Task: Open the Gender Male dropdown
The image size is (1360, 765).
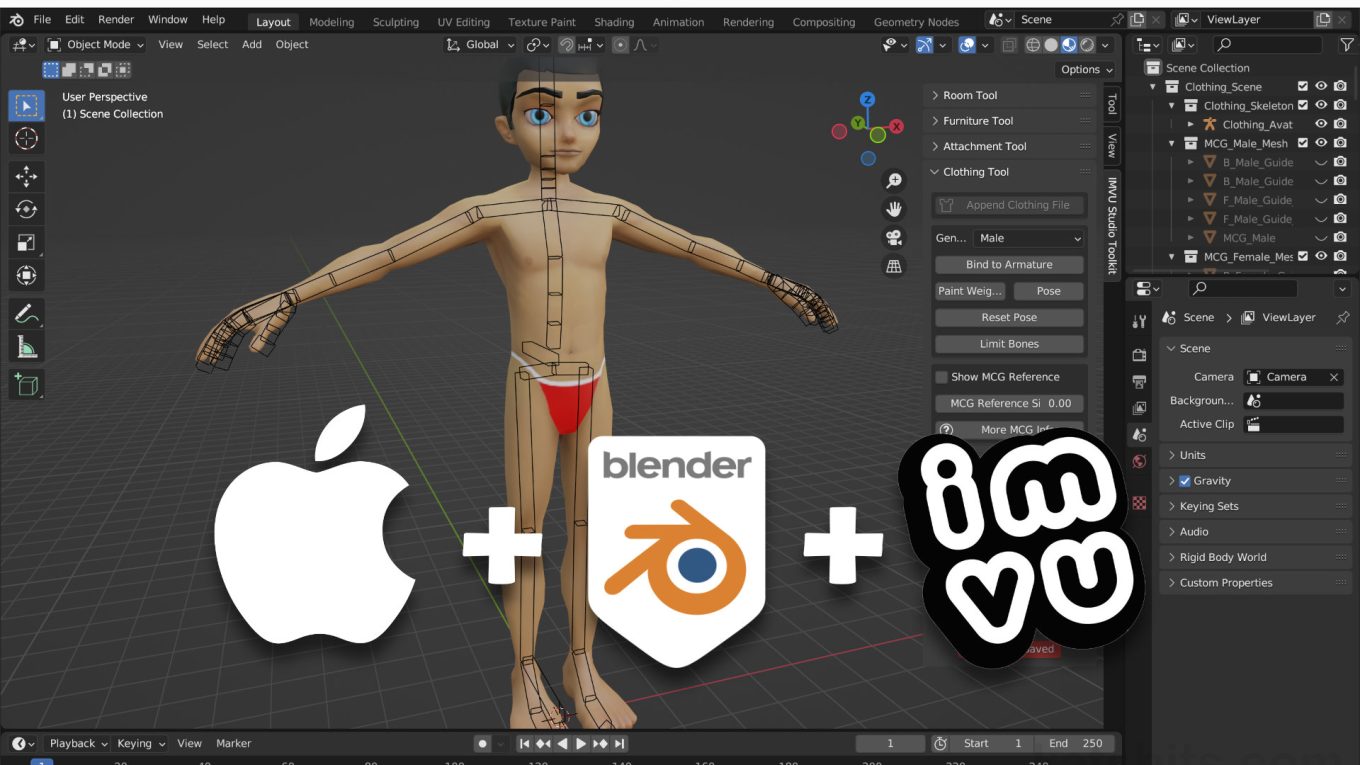Action: [x=1029, y=238]
